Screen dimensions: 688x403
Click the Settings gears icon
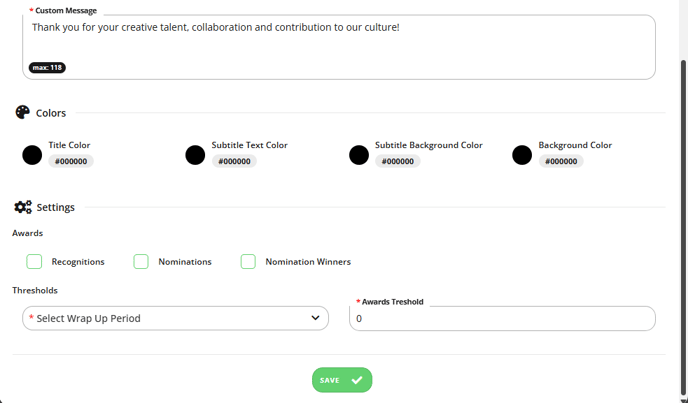click(23, 207)
